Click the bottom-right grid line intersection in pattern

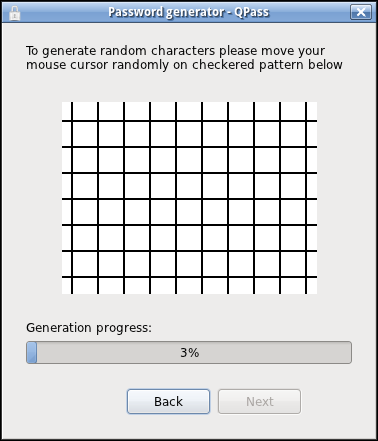pos(306,277)
